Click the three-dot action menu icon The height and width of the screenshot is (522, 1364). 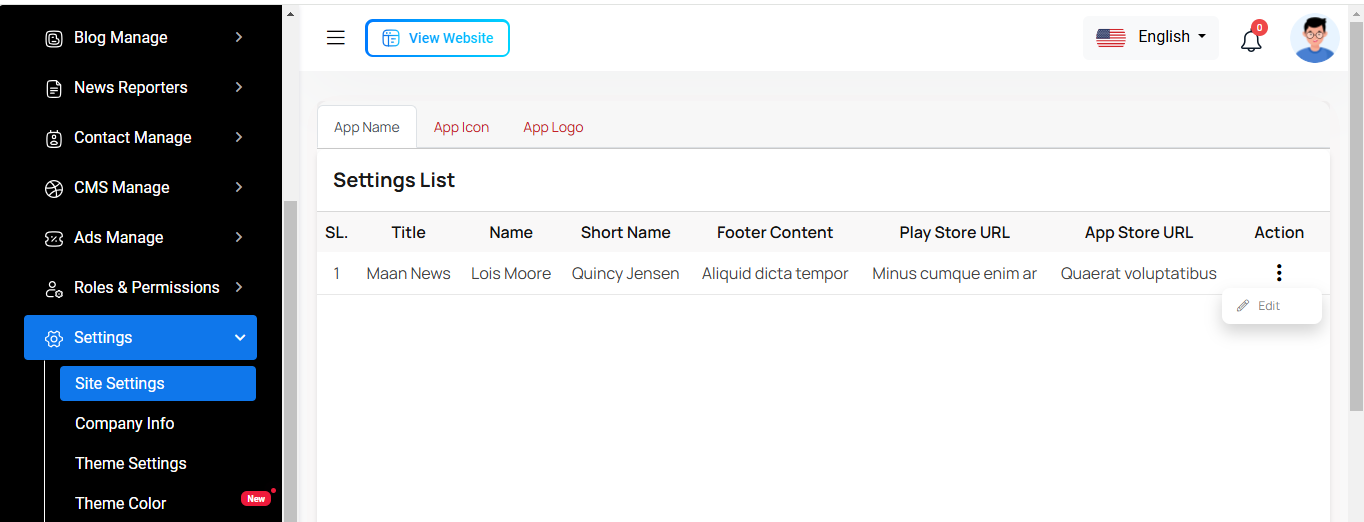click(x=1278, y=273)
